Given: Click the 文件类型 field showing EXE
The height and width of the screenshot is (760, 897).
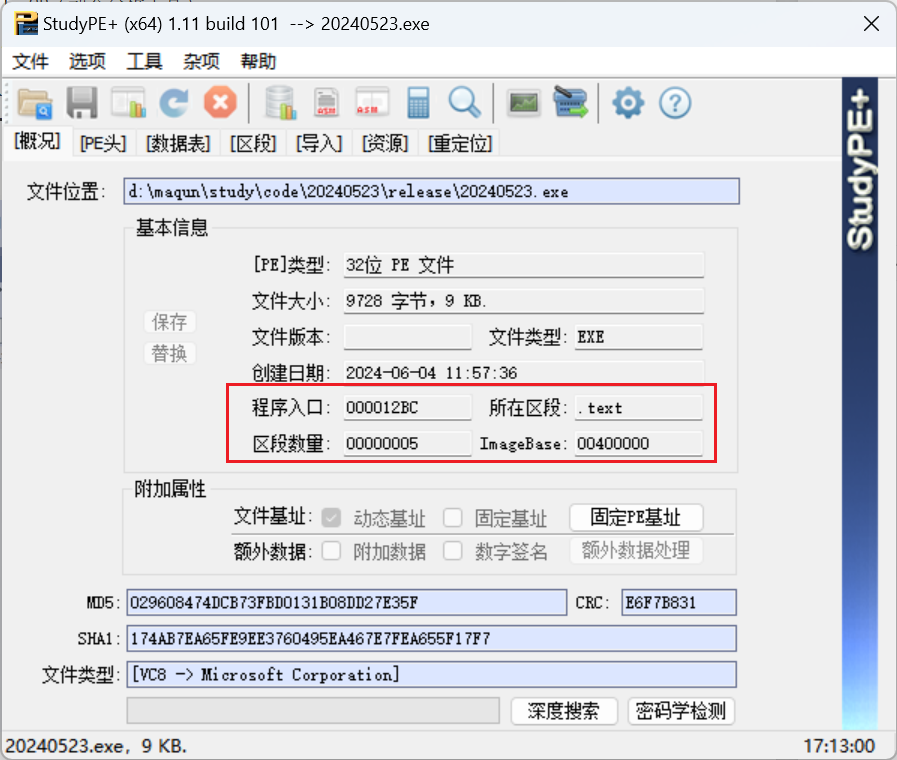Looking at the screenshot, I should 638,337.
